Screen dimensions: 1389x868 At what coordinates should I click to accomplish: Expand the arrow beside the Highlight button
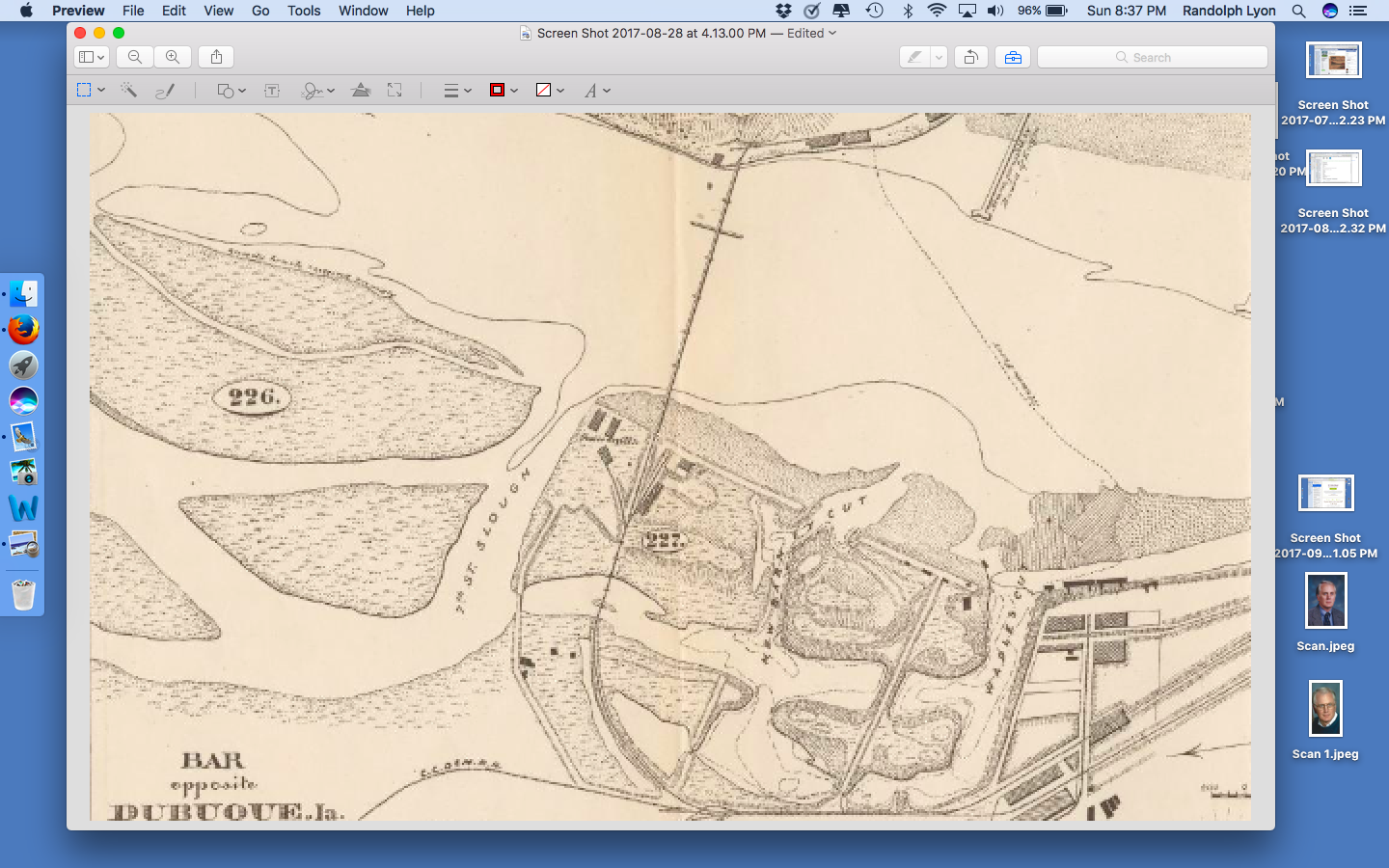(939, 57)
